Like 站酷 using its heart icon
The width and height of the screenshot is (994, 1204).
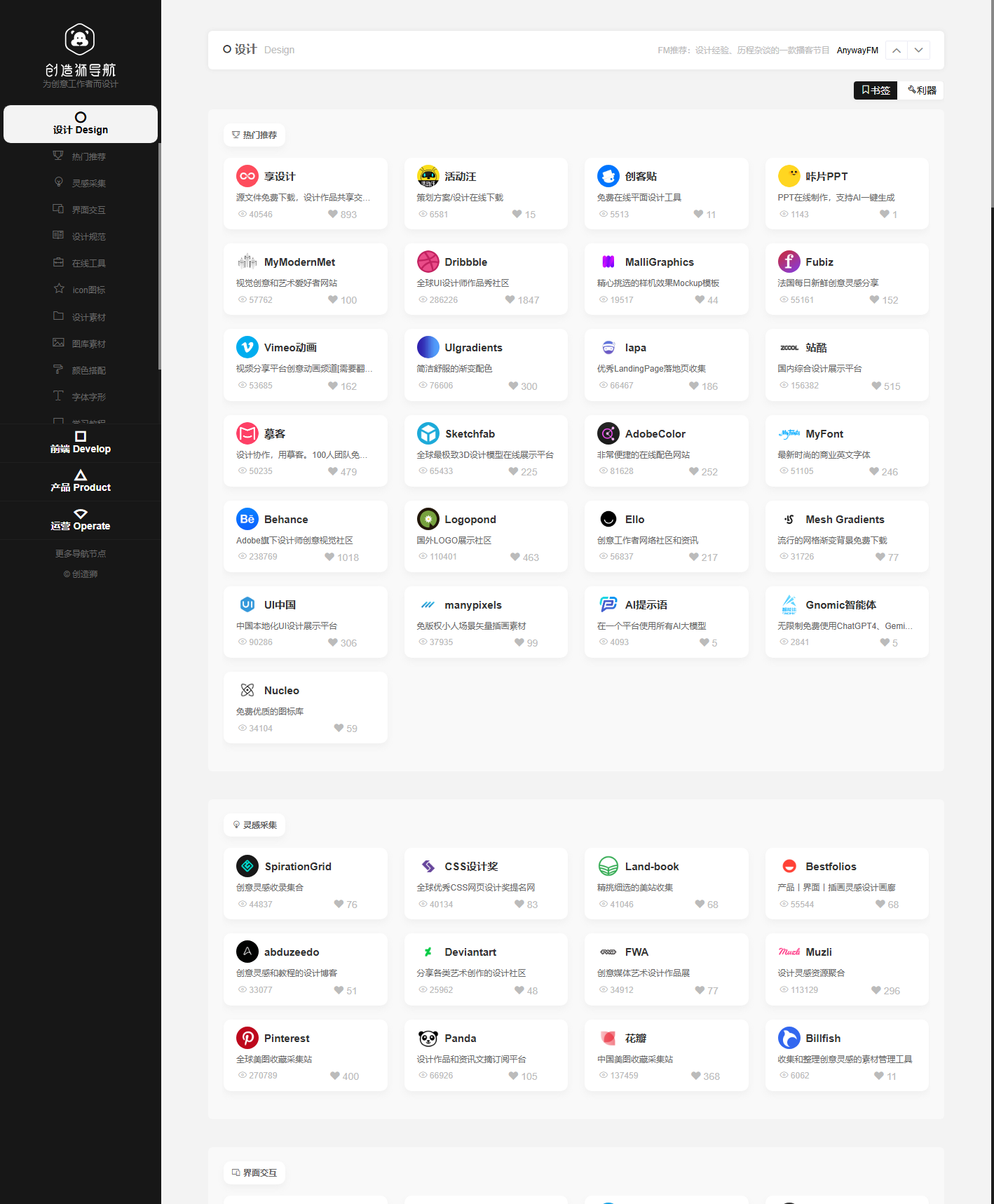click(x=876, y=386)
